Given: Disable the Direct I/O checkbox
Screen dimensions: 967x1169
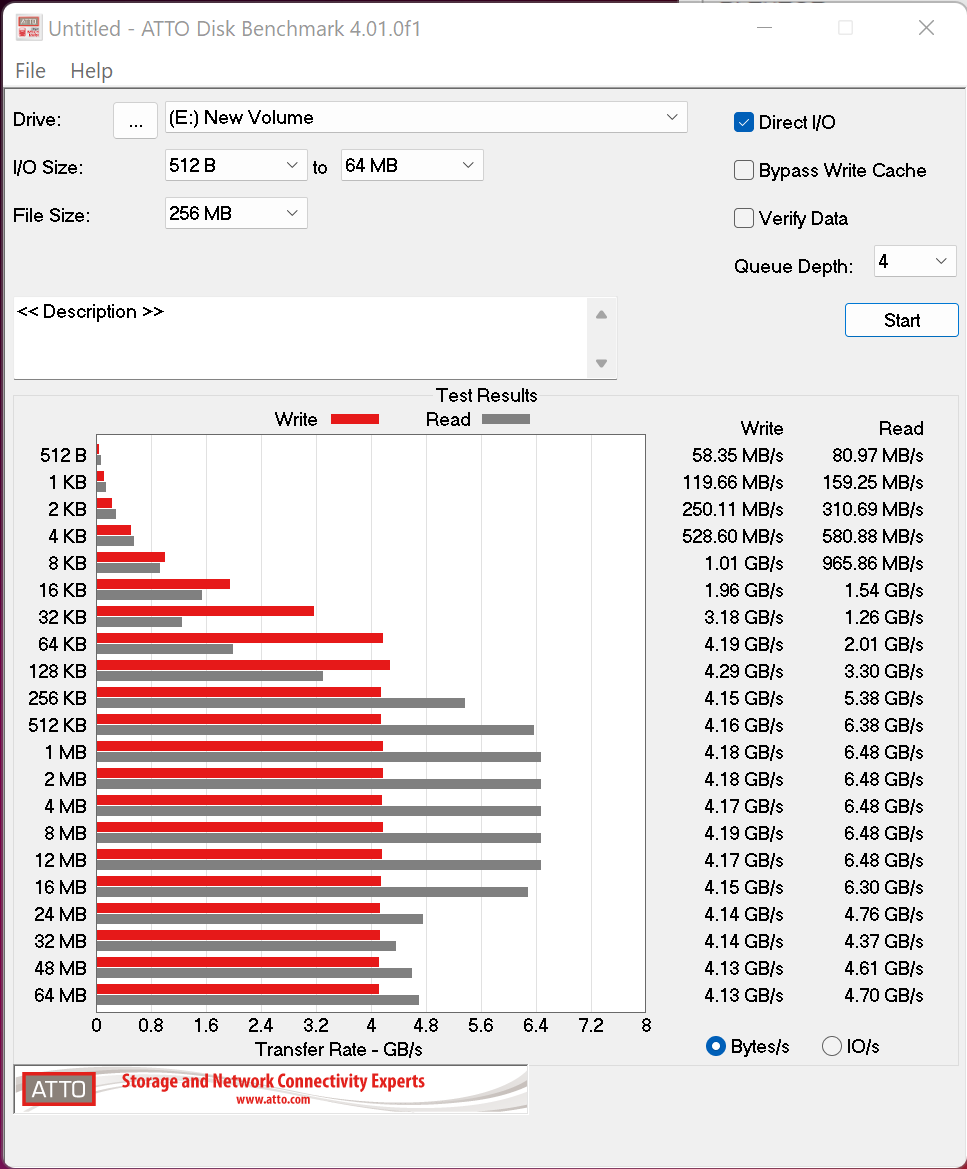Looking at the screenshot, I should pos(744,122).
